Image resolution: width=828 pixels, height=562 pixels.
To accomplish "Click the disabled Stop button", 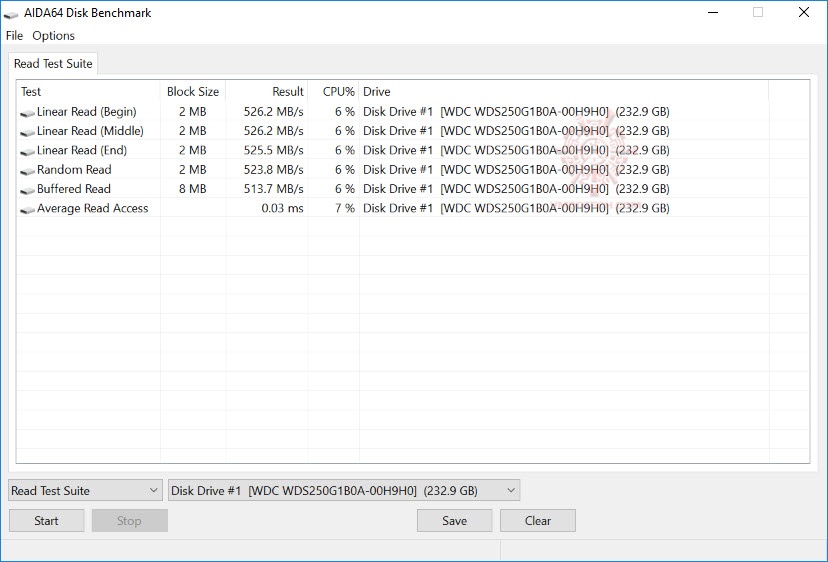I will 129,521.
